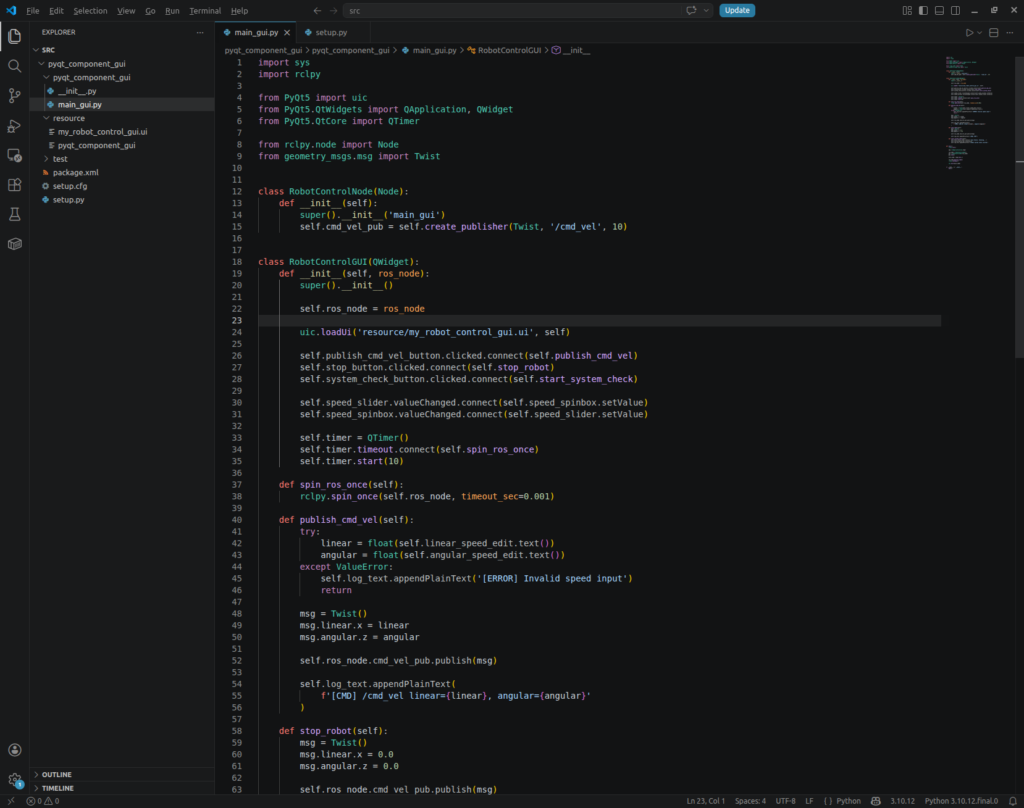This screenshot has width=1024, height=808.
Task: Open the File menu
Action: [x=33, y=10]
